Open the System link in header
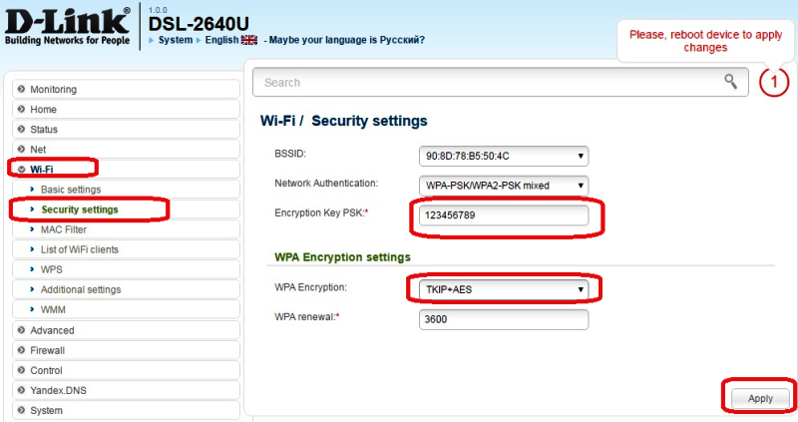This screenshot has width=798, height=422. click(174, 40)
